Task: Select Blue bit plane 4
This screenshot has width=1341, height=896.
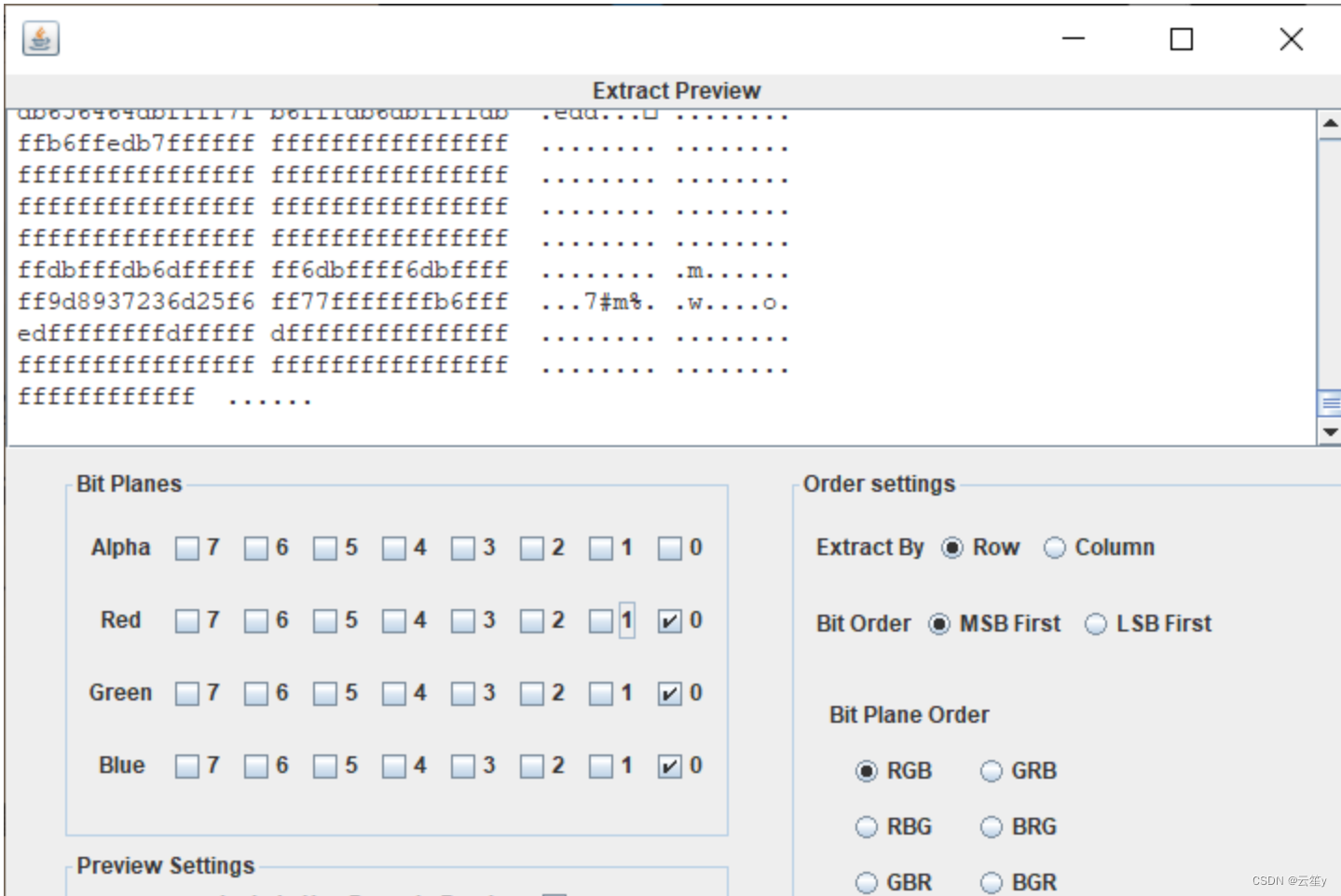Action: [394, 767]
